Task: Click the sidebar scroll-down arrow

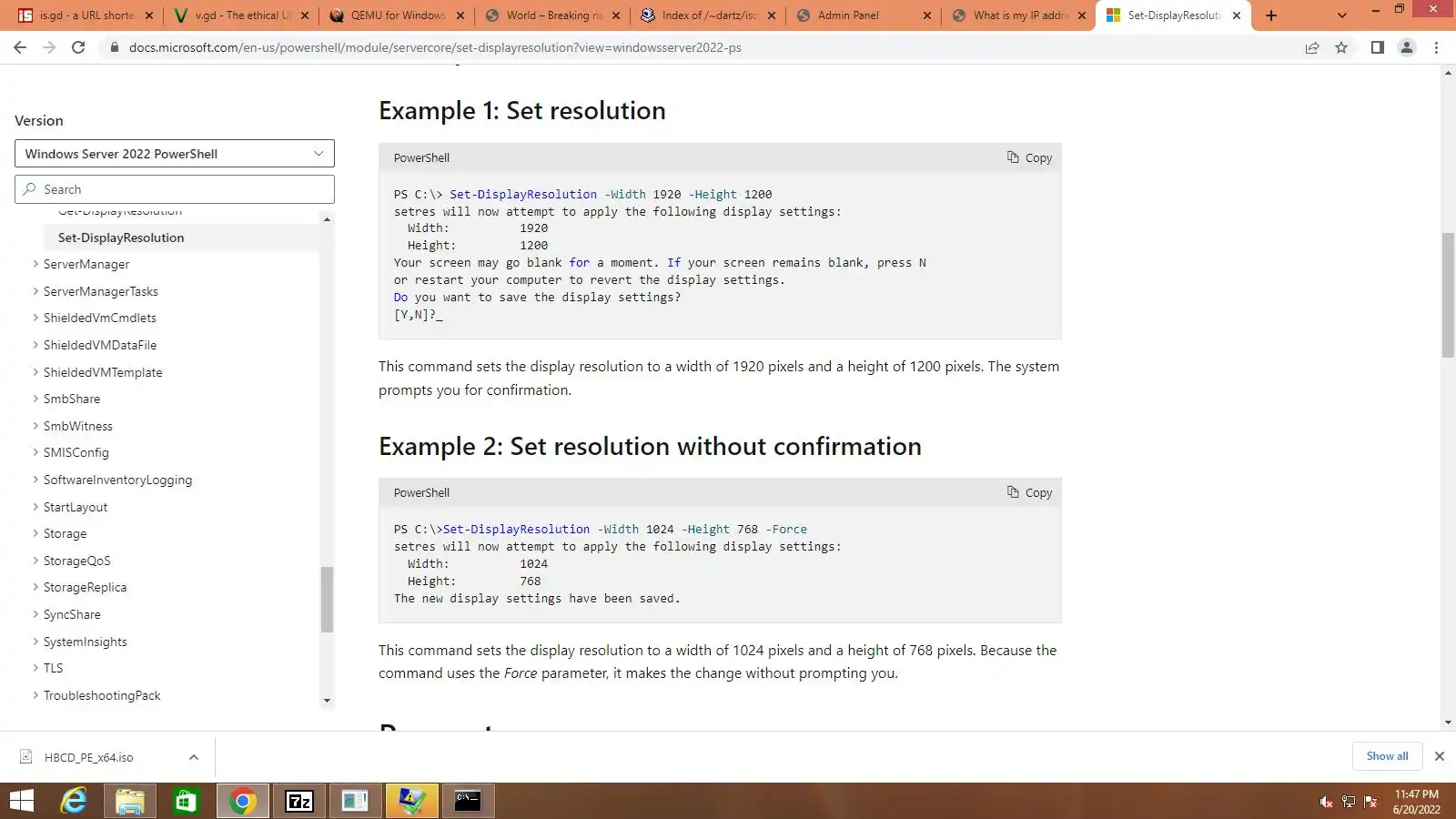Action: coord(327,701)
